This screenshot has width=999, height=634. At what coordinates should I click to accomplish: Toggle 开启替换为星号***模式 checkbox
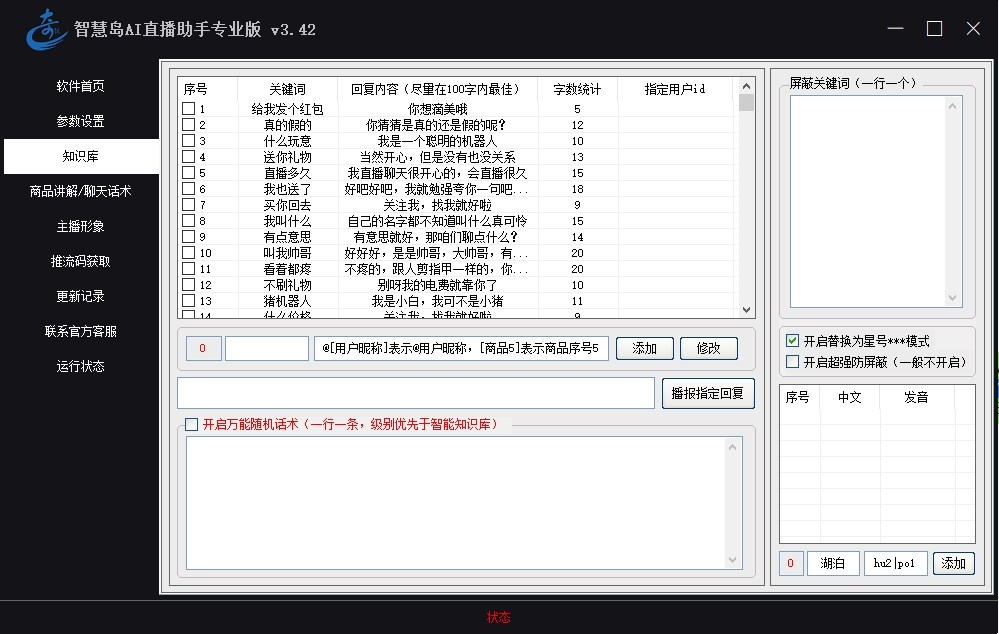793,341
